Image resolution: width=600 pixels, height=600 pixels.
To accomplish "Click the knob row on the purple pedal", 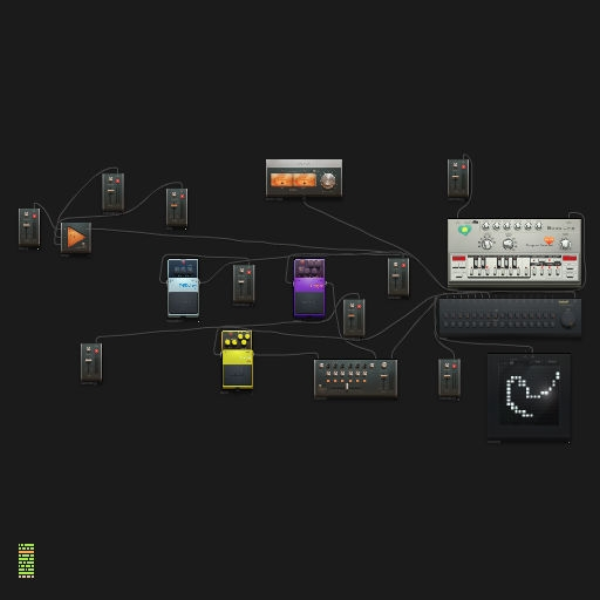I will point(309,267).
